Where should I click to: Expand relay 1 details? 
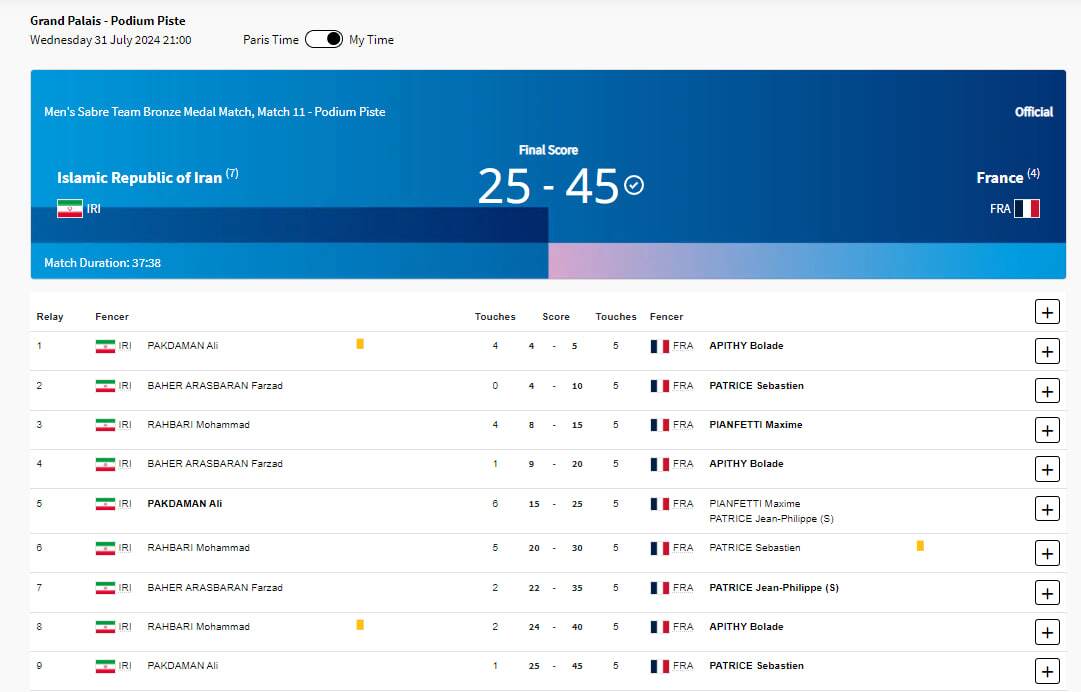pos(1046,351)
